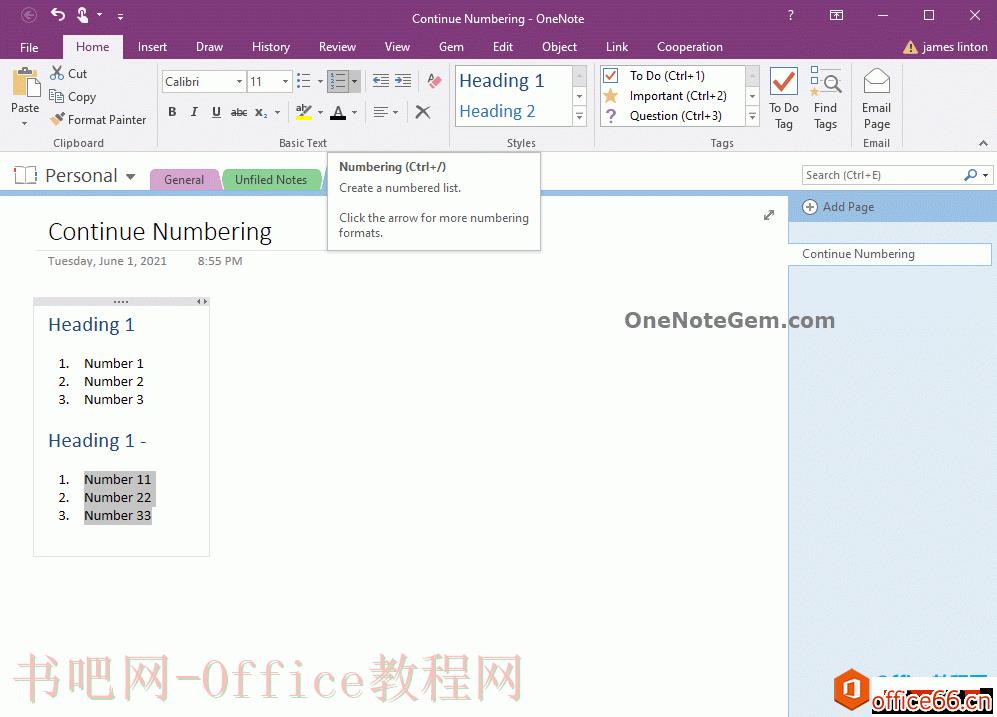Expand the Styles gallery More arrow
997x717 pixels.
coord(579,116)
